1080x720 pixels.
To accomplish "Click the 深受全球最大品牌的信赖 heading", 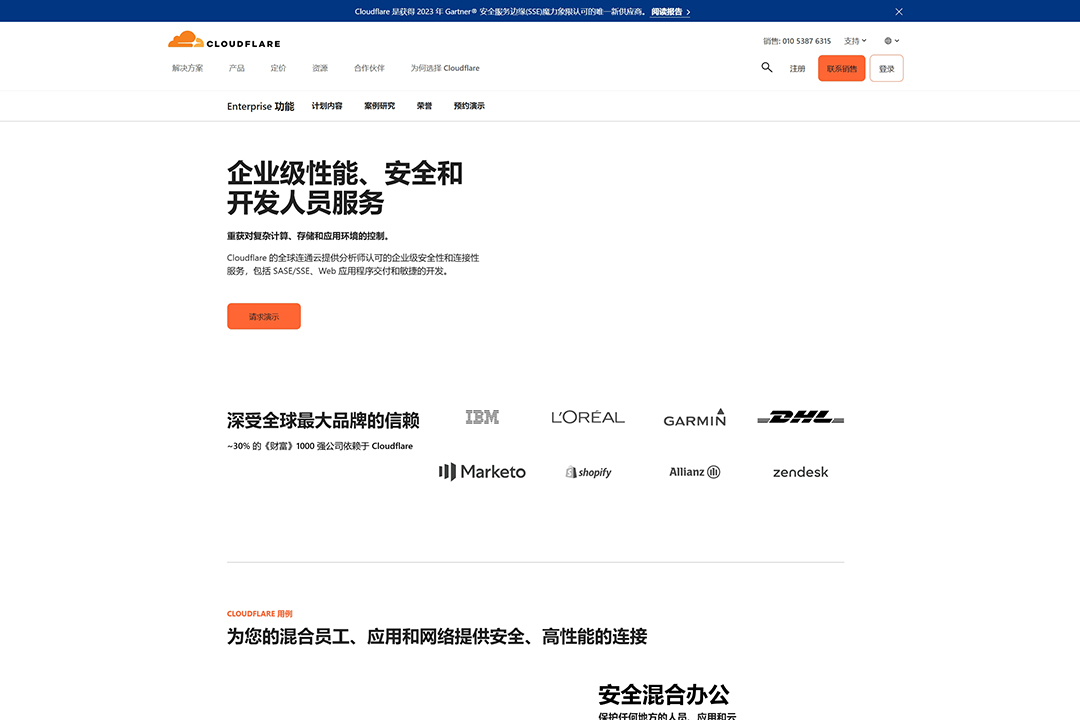I will click(x=323, y=420).
